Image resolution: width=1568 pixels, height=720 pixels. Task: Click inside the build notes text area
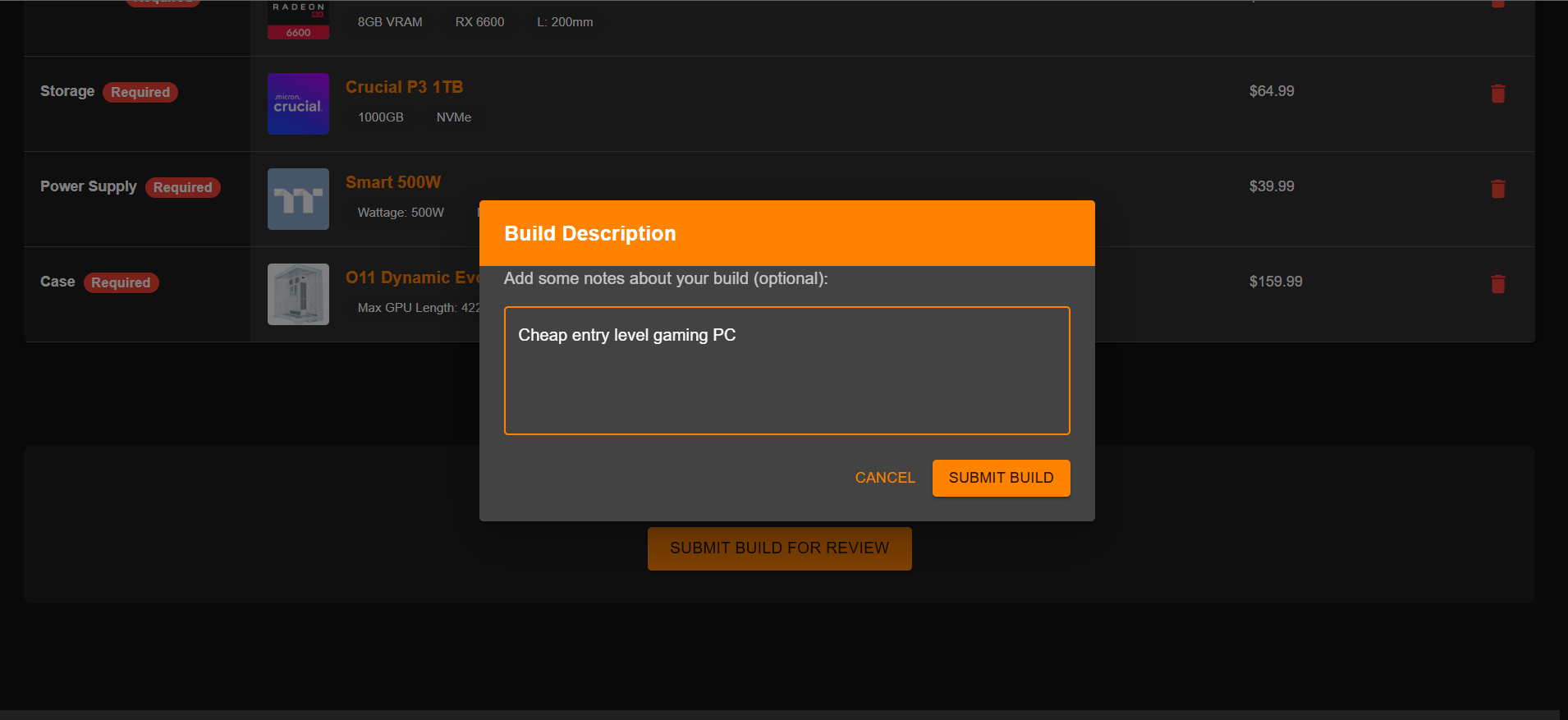click(786, 370)
